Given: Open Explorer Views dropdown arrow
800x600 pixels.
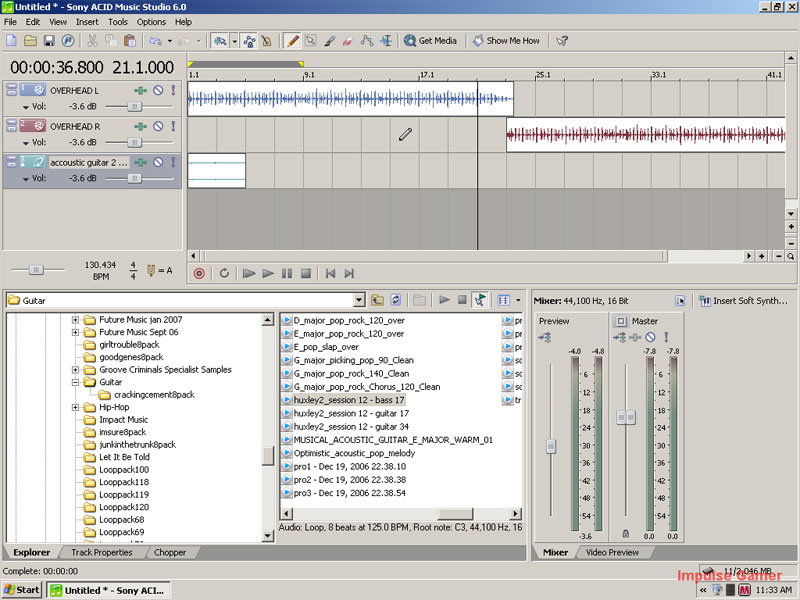Looking at the screenshot, I should 518,300.
